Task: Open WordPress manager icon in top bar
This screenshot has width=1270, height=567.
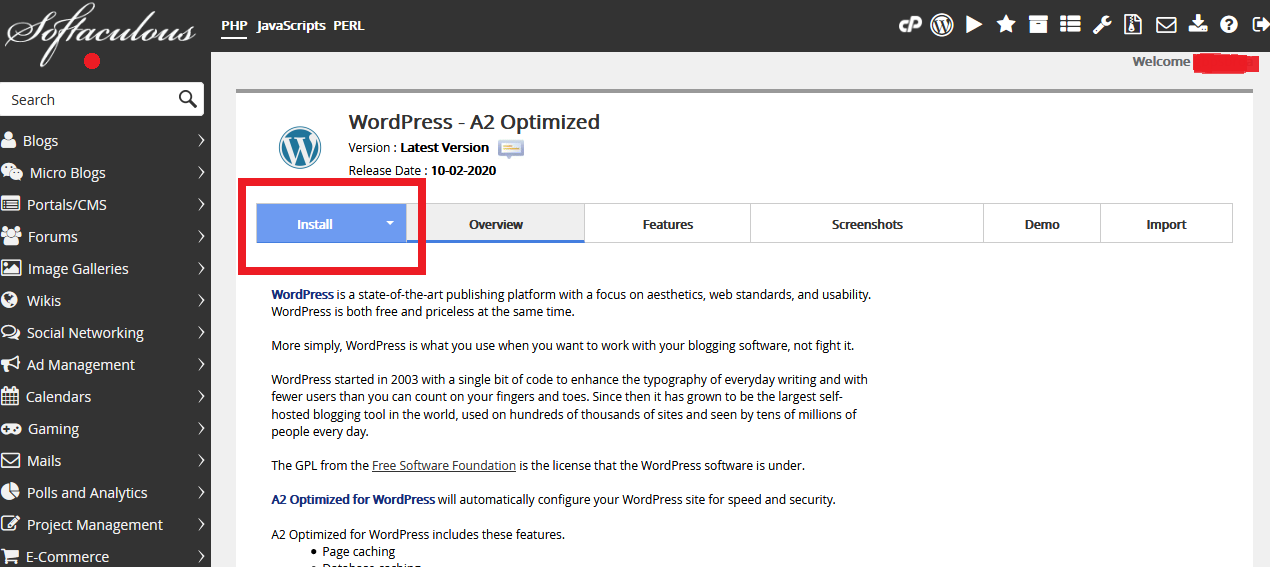Action: (x=942, y=25)
